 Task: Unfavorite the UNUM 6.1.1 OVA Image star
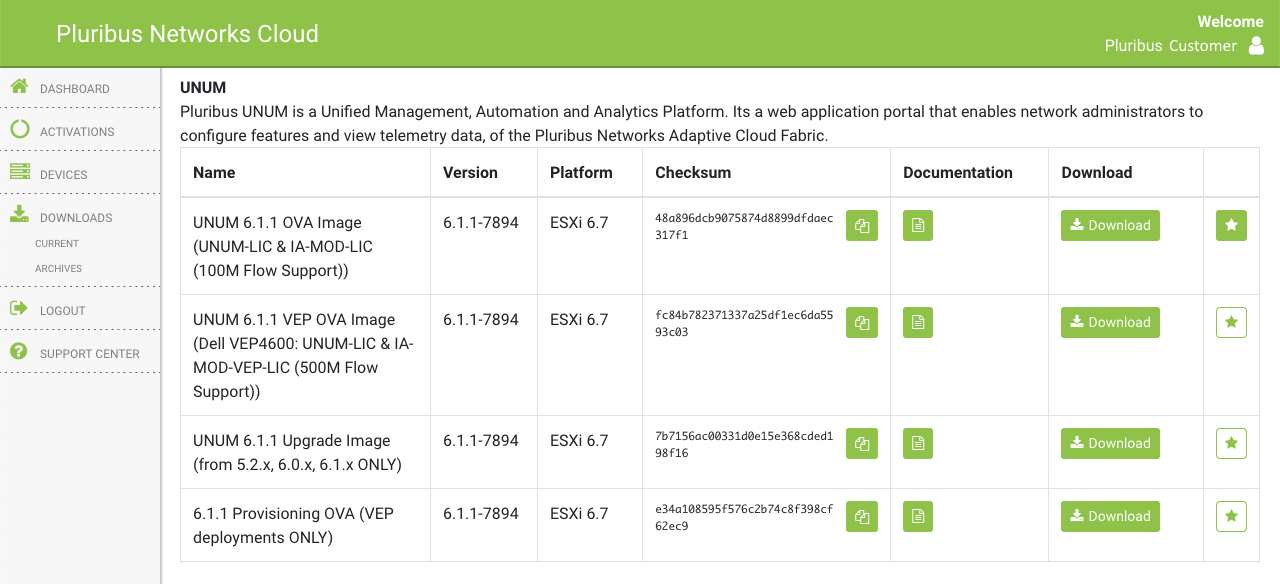(1231, 225)
